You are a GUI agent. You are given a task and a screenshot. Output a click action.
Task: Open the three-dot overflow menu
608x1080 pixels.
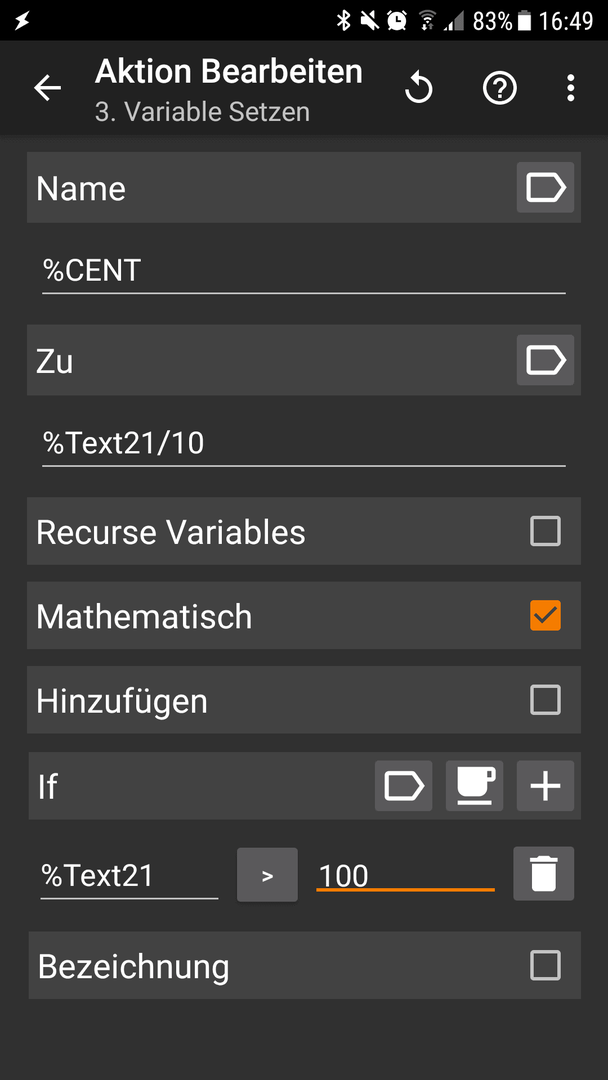570,88
